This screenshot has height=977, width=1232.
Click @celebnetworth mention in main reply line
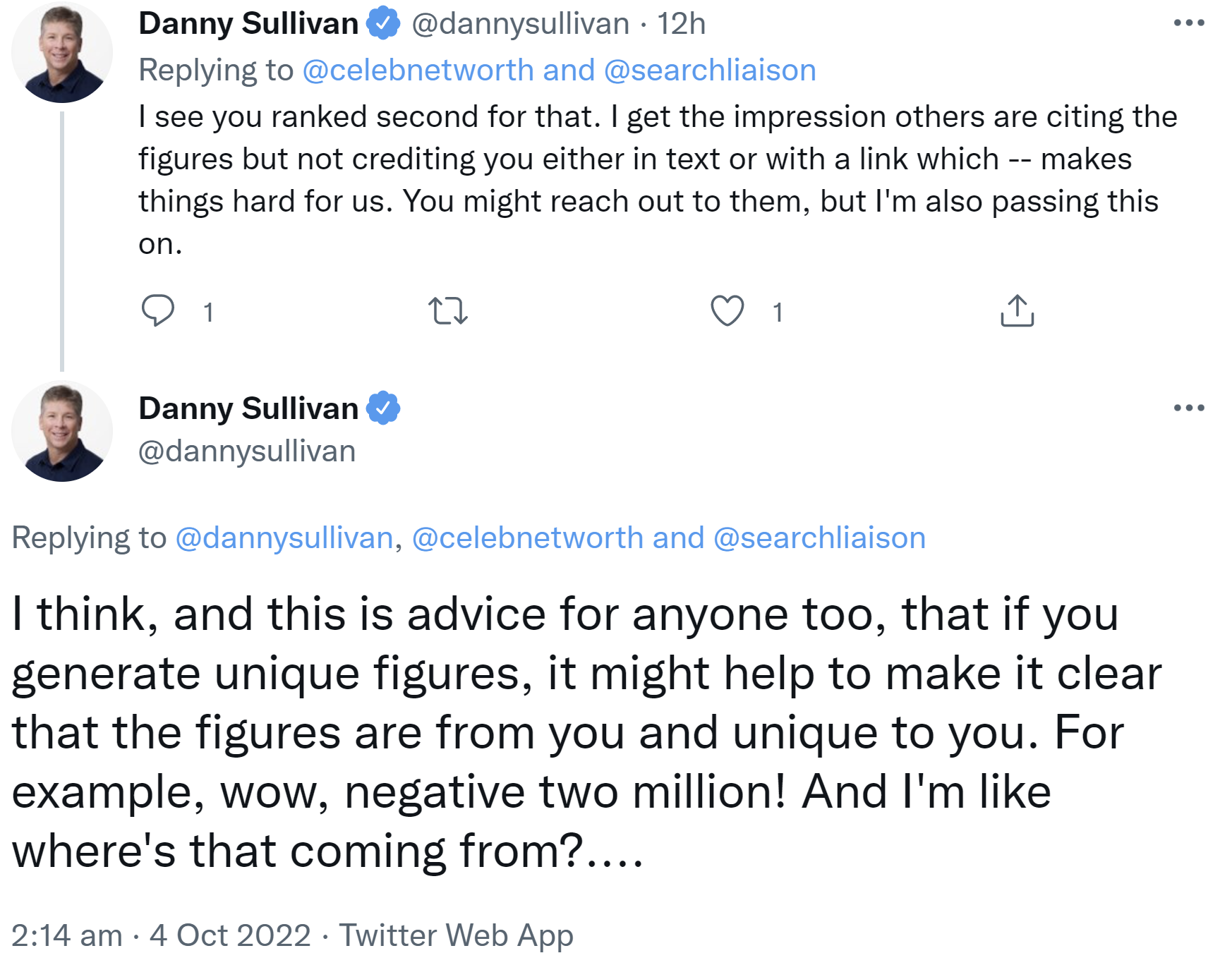(527, 538)
